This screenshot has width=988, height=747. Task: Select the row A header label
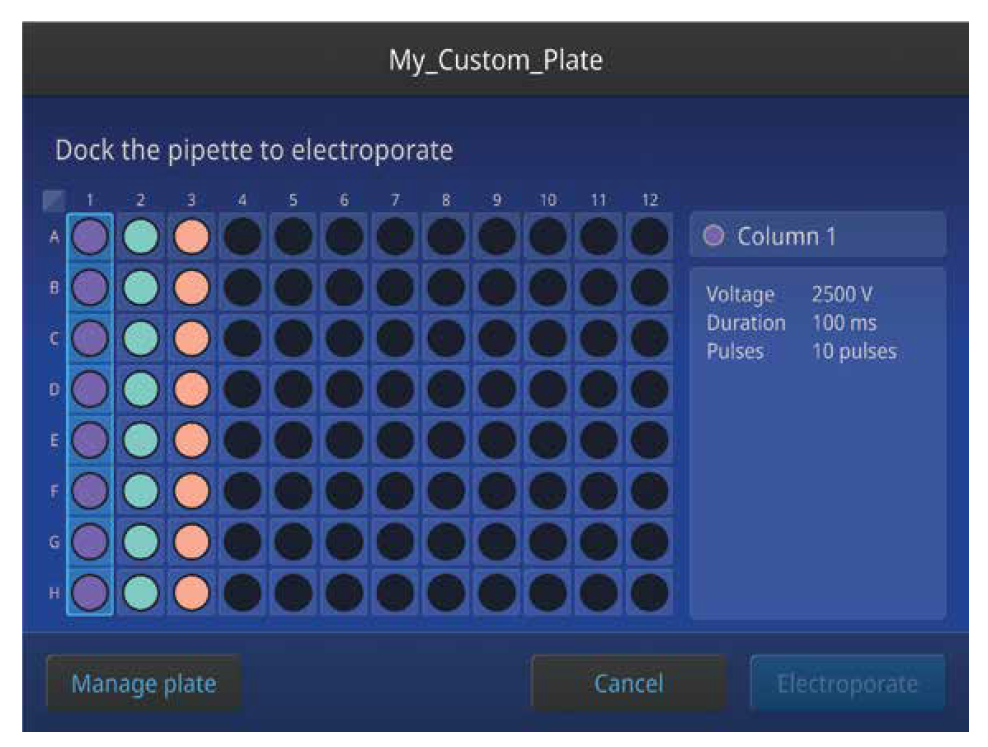point(53,237)
